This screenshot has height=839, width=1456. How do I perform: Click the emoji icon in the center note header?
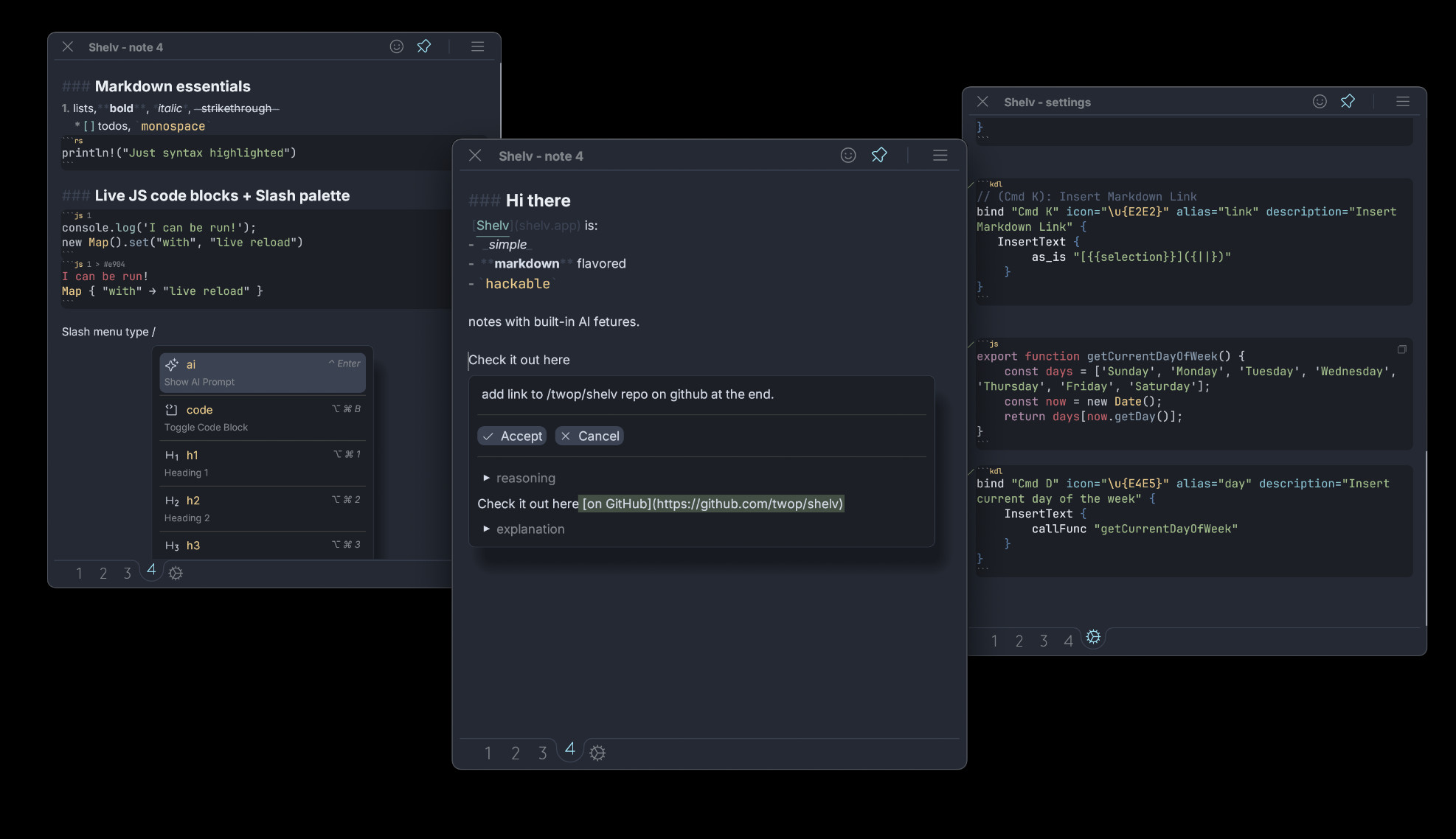point(848,156)
